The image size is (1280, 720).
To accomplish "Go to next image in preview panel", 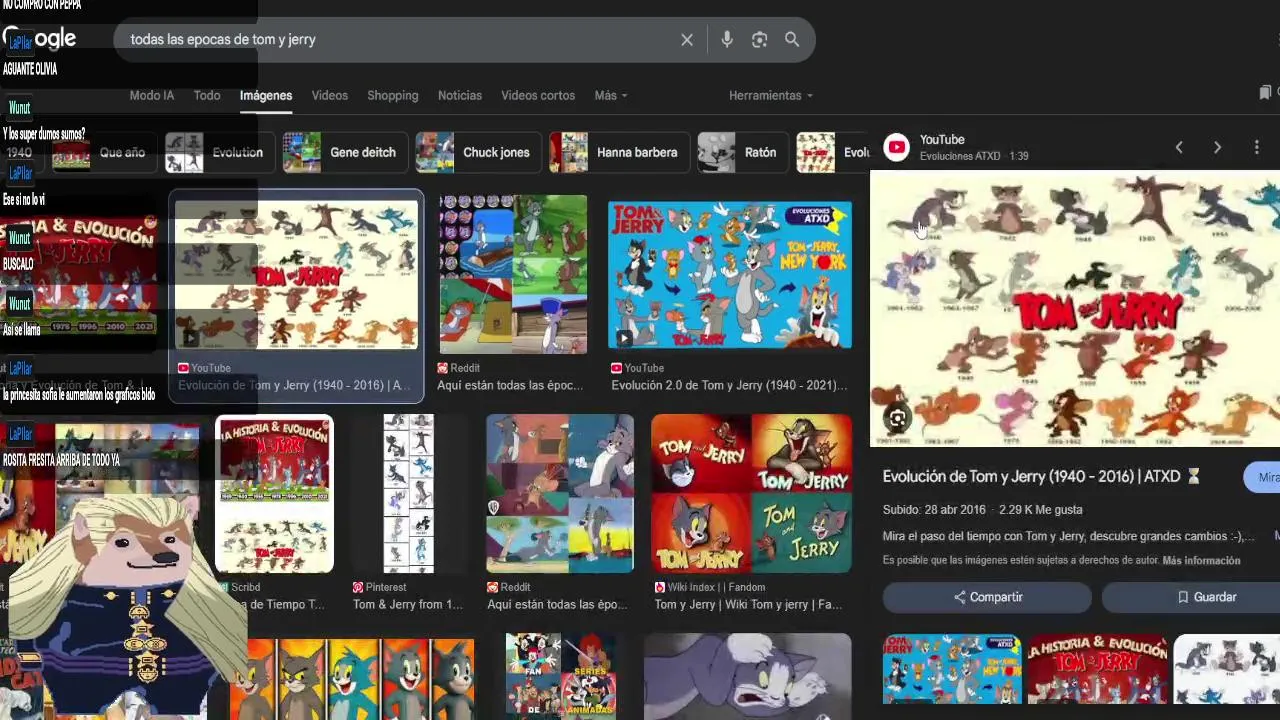I will pos(1217,148).
